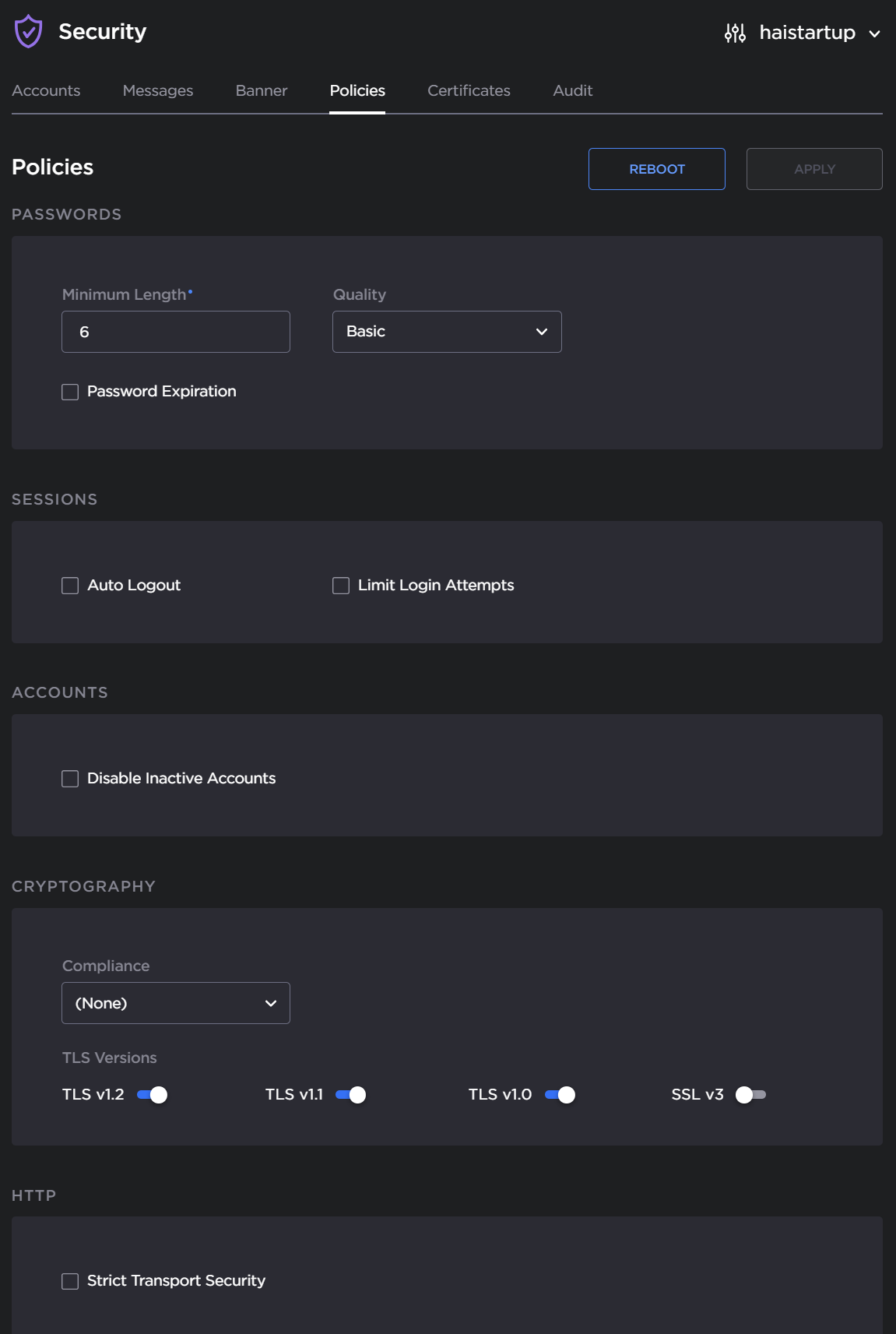
Task: Click the APPLY button
Action: coord(813,169)
